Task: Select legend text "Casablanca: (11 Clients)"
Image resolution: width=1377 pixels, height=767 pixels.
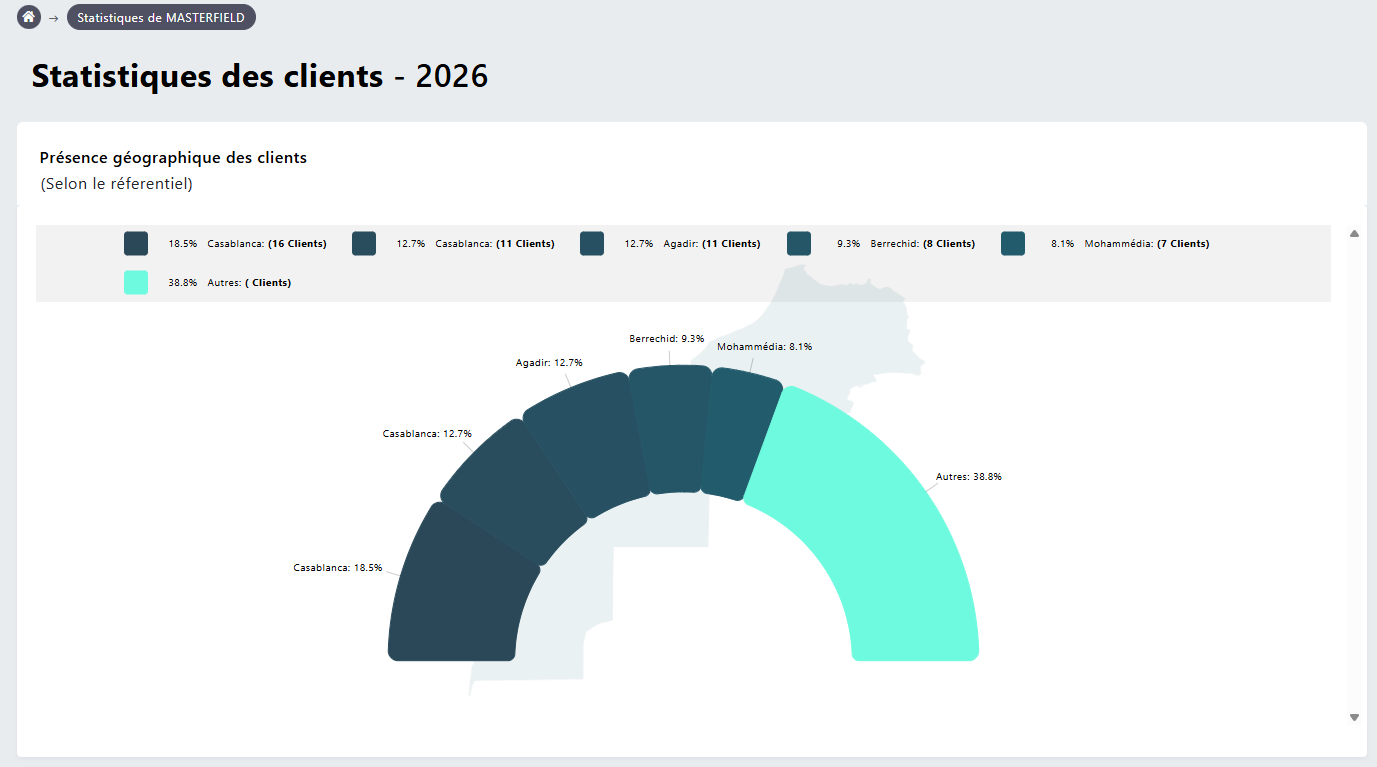Action: pyautogui.click(x=495, y=244)
